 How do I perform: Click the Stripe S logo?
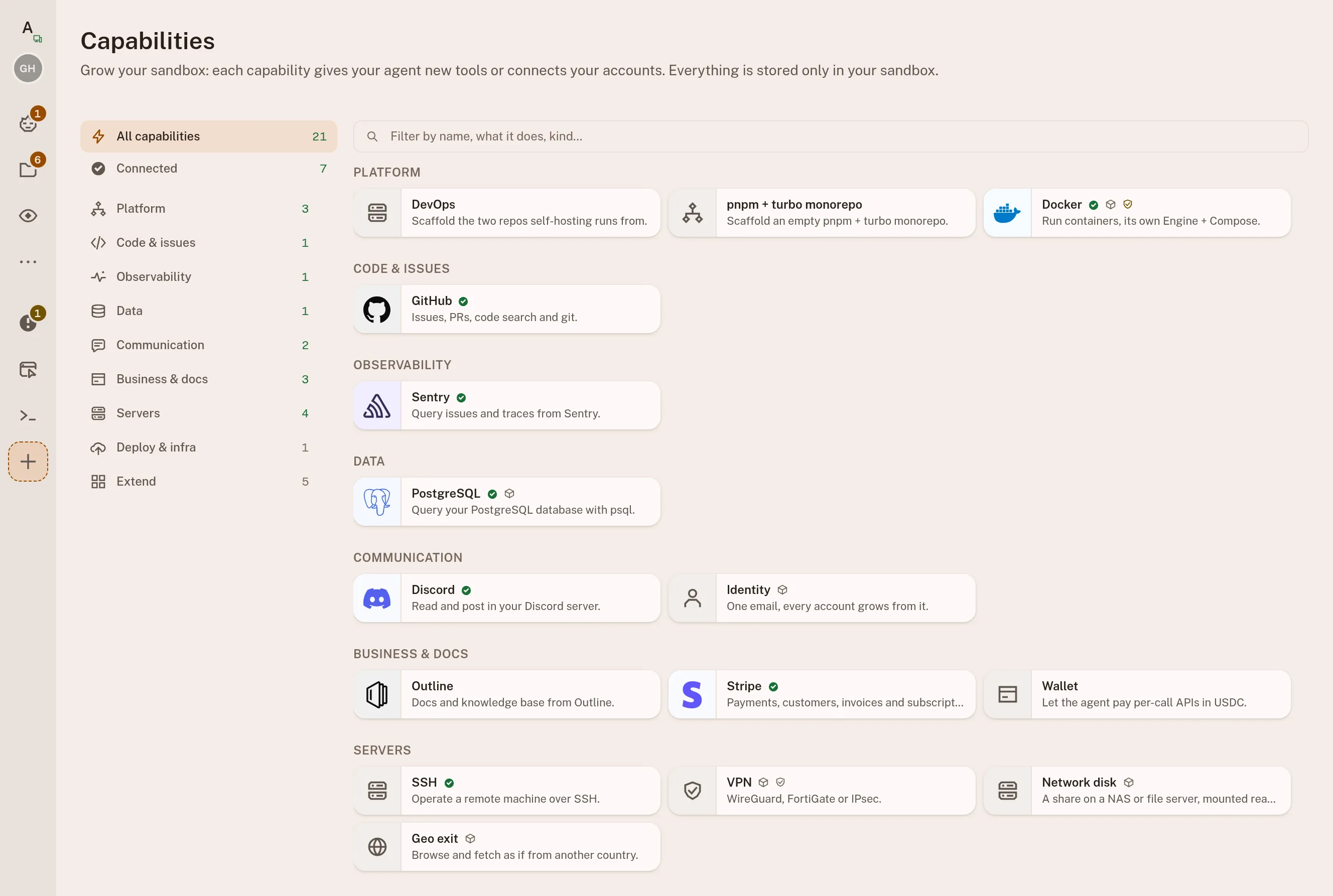[x=692, y=695]
